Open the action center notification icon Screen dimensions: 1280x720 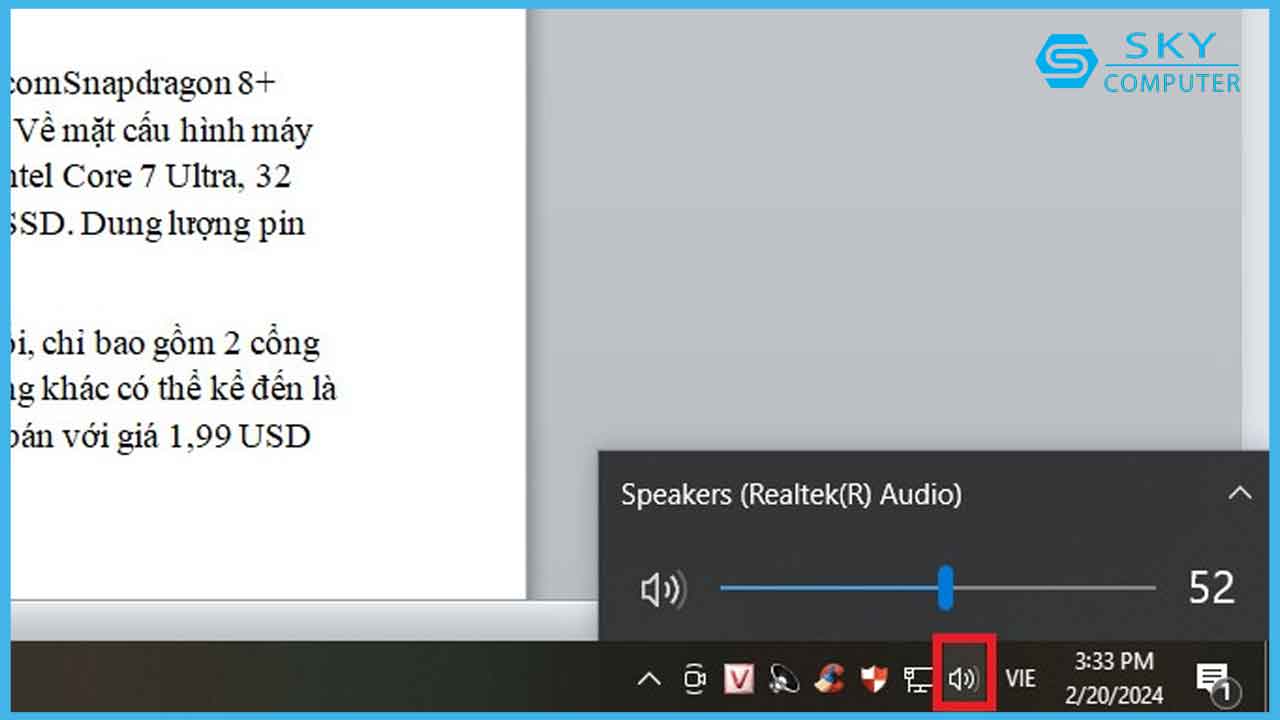(1214, 680)
